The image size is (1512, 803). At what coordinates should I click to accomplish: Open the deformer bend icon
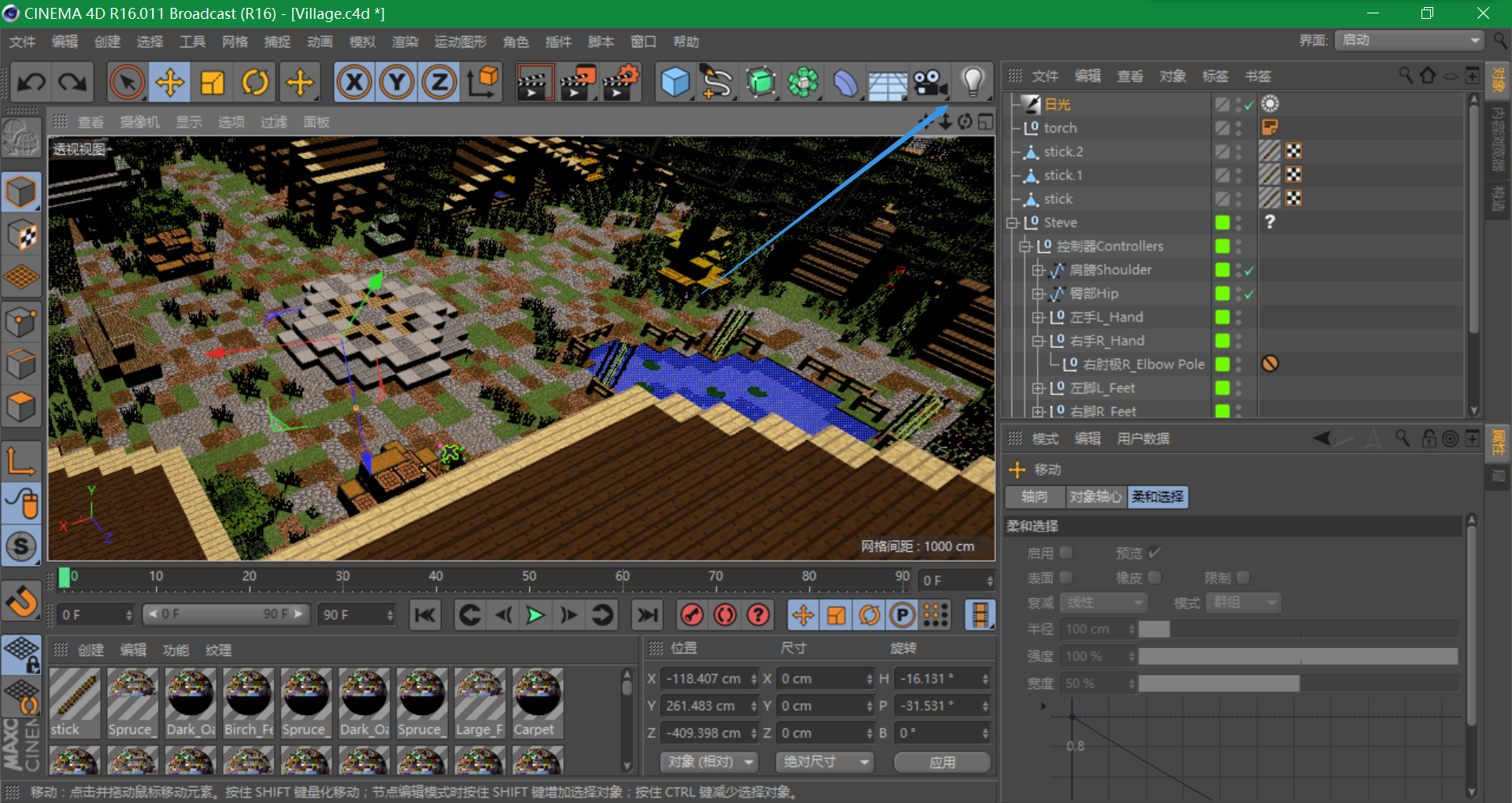pyautogui.click(x=845, y=82)
